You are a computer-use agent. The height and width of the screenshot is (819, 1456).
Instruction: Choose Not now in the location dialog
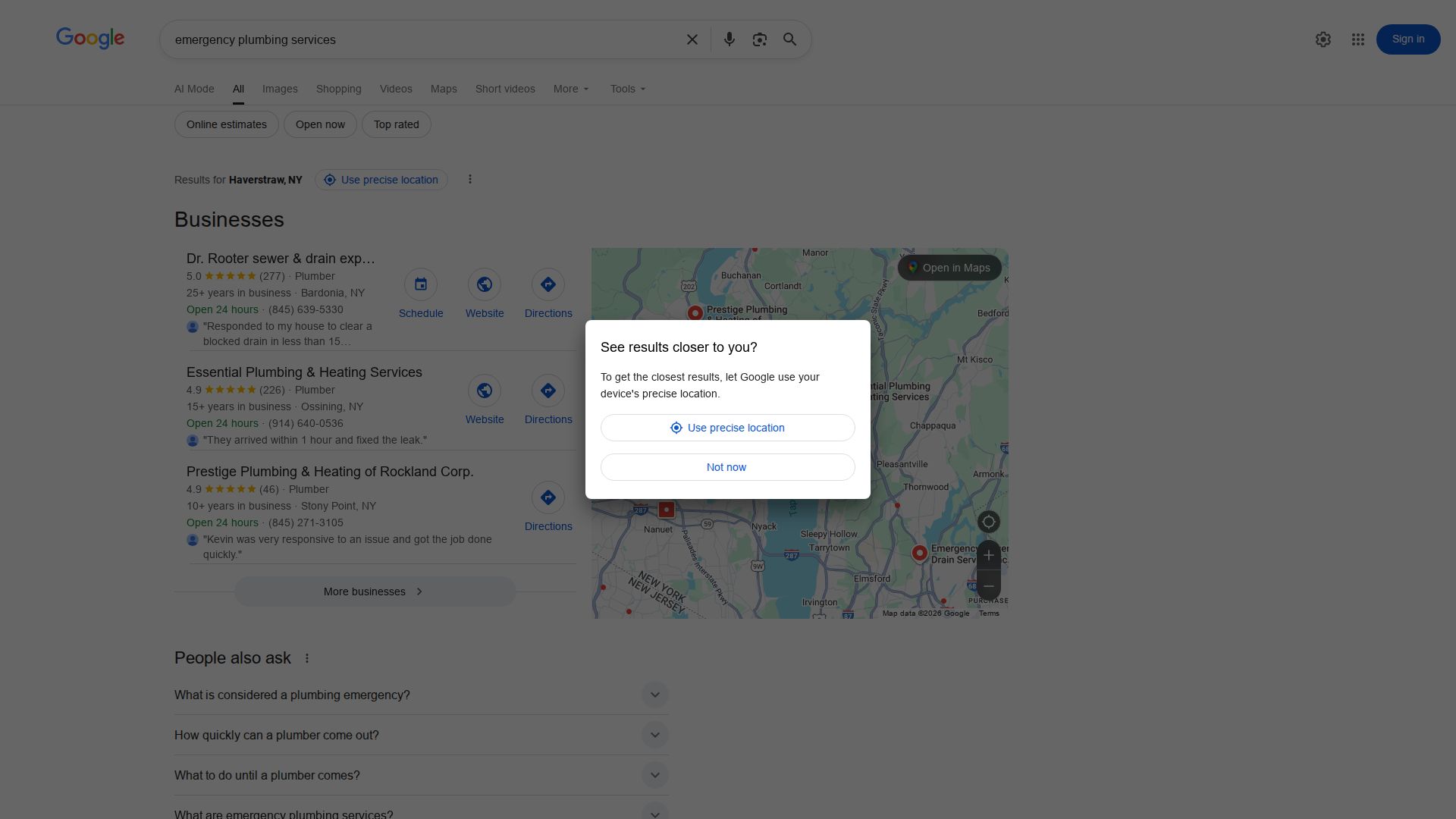(726, 466)
